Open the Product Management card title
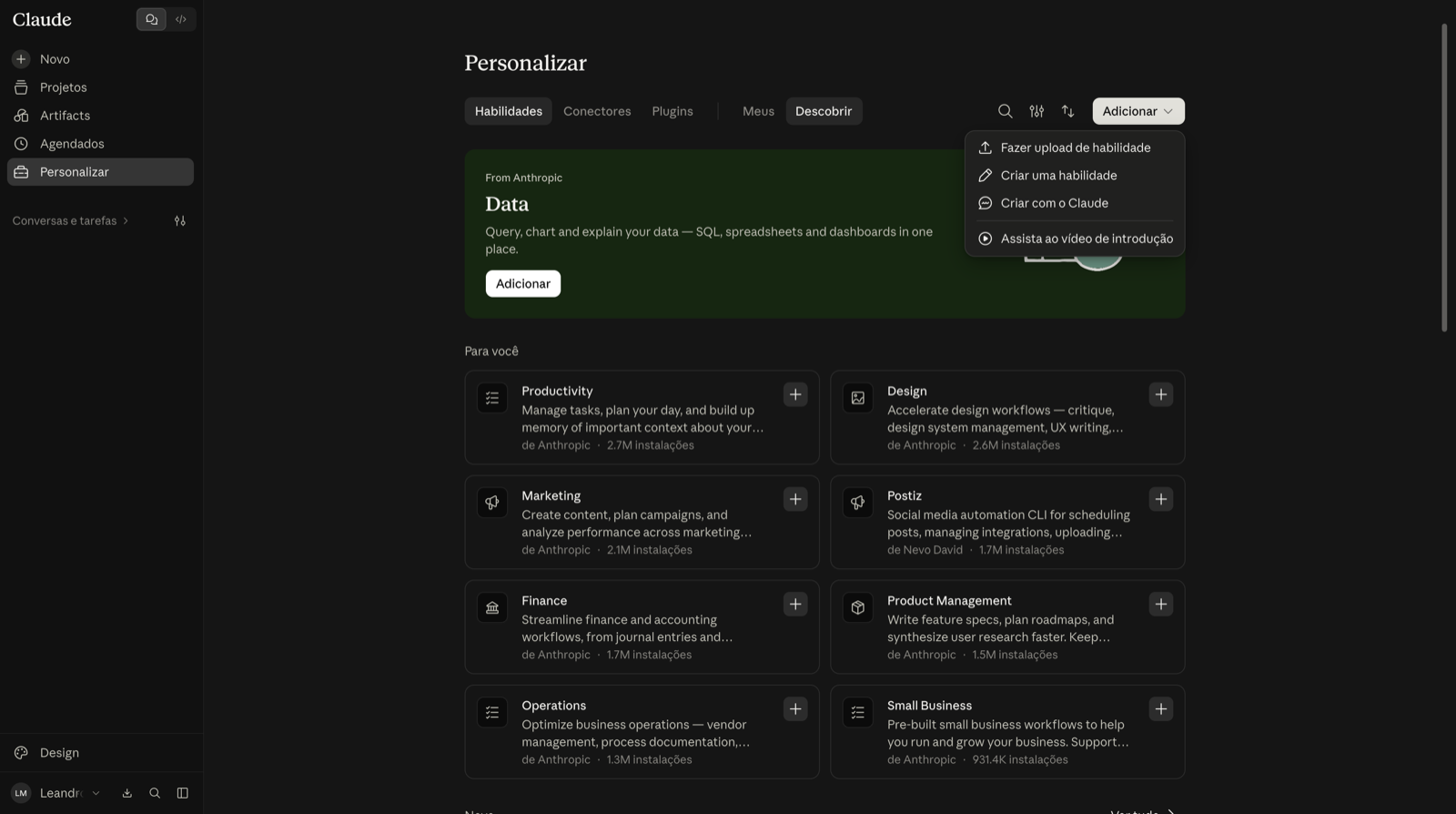Image resolution: width=1456 pixels, height=814 pixels. point(949,601)
